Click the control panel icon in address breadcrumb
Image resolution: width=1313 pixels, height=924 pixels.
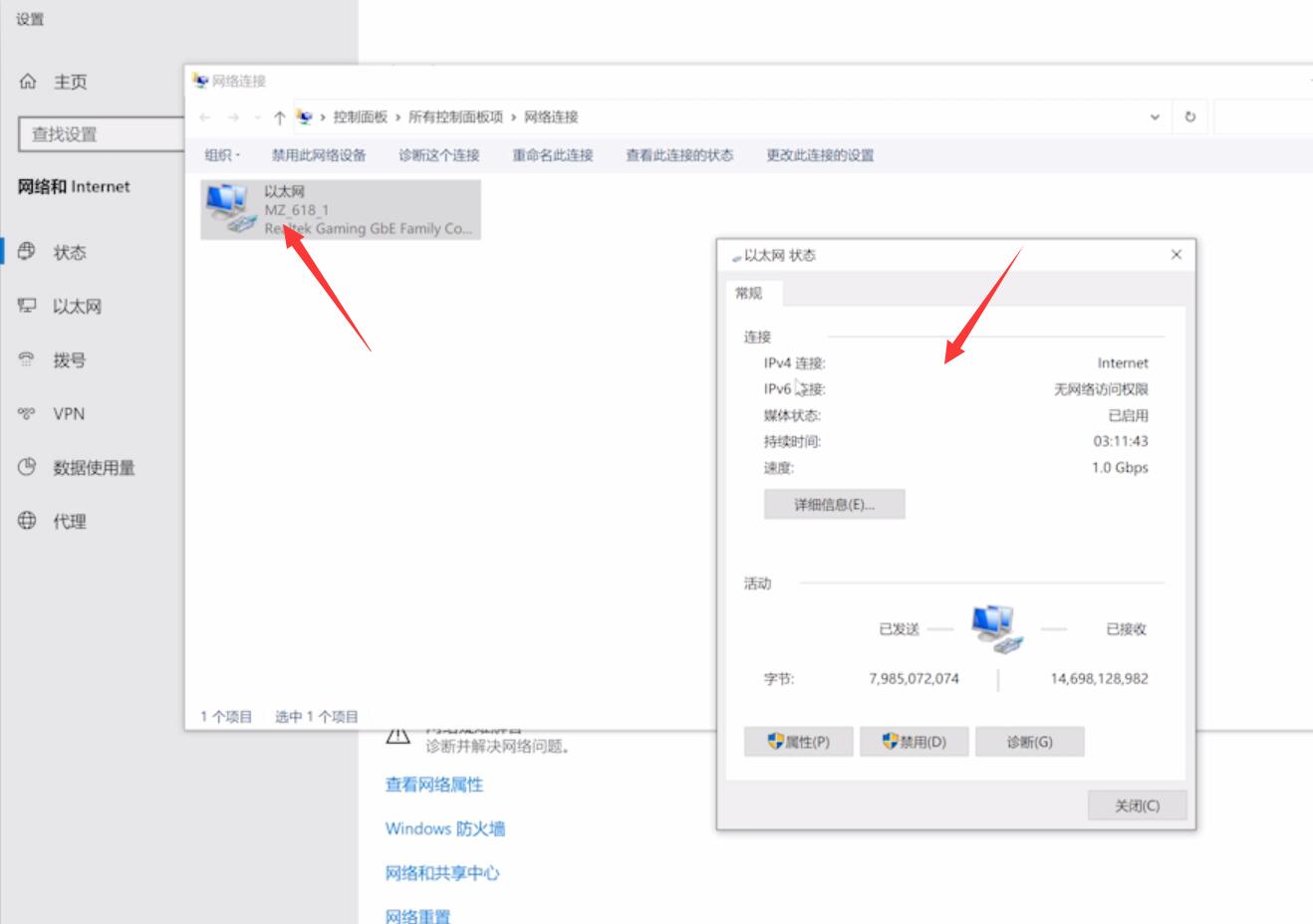(x=305, y=116)
